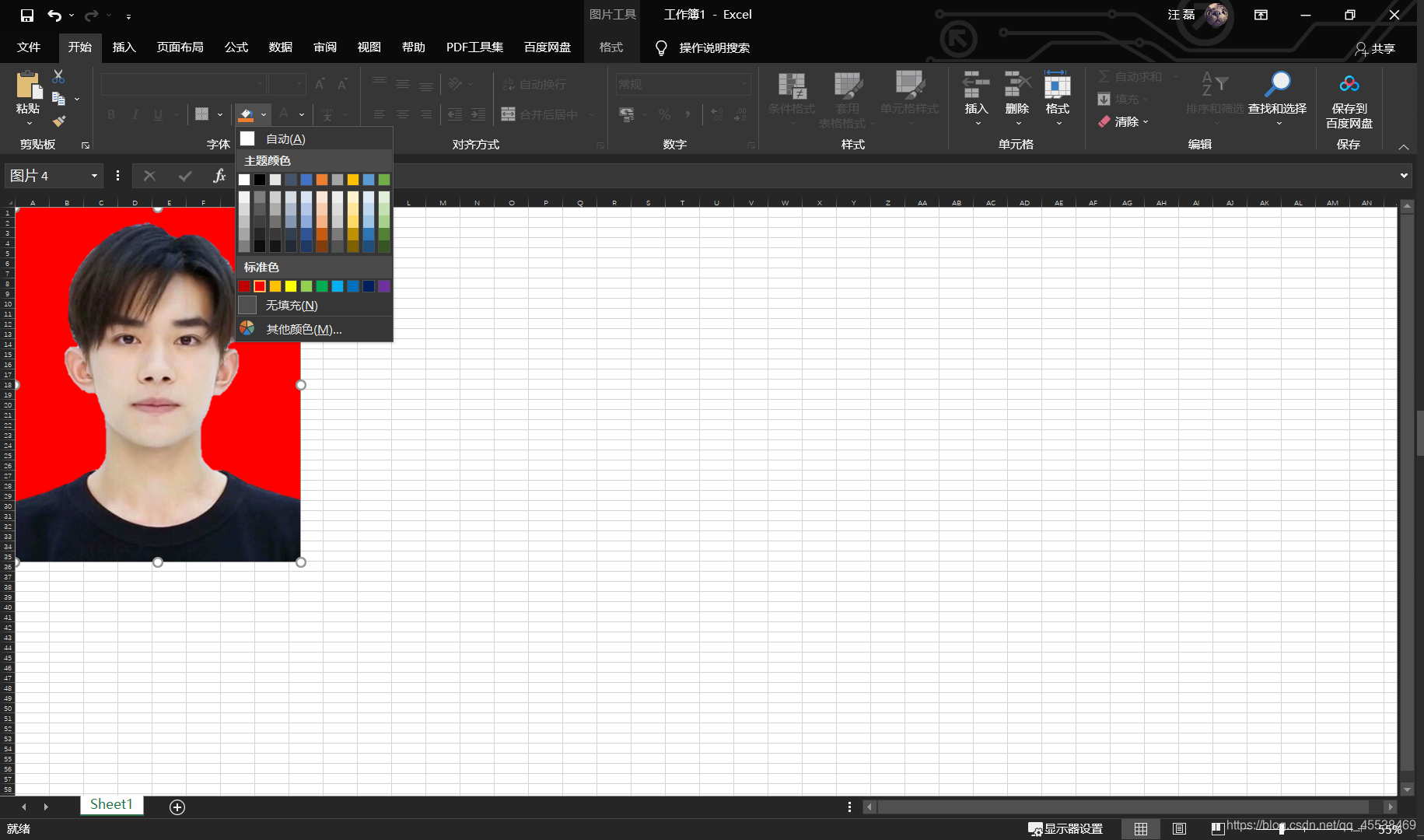Click the Clear eraser icon
The height and width of the screenshot is (840, 1424).
[1104, 121]
